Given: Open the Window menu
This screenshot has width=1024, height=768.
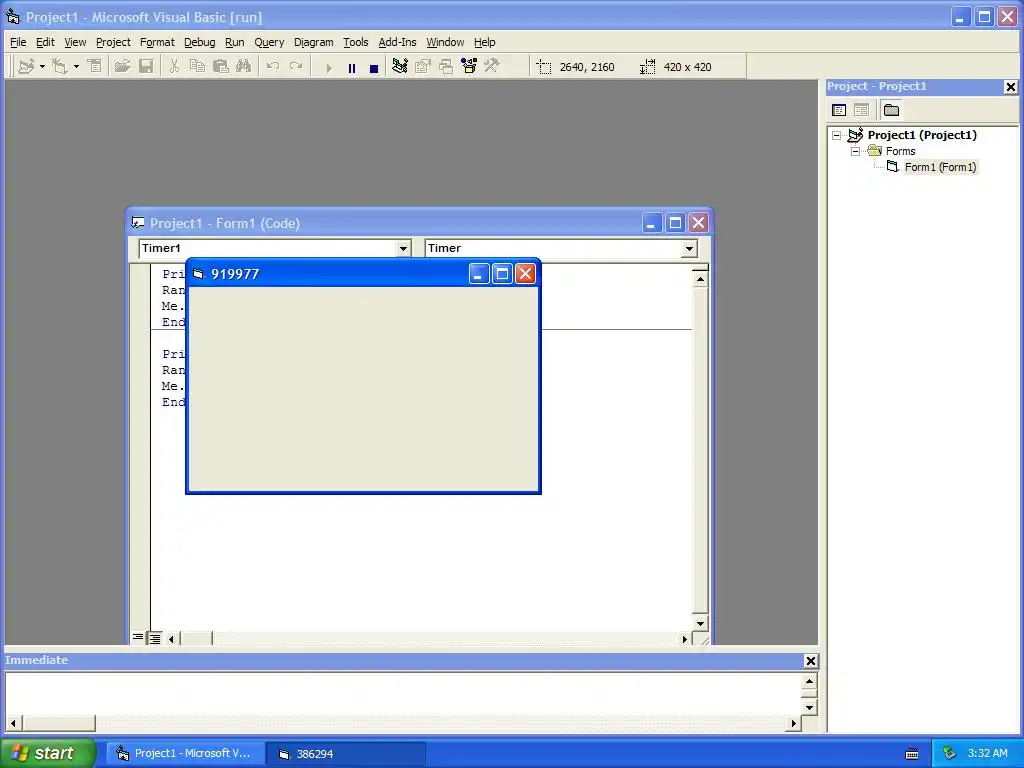Looking at the screenshot, I should [x=445, y=42].
